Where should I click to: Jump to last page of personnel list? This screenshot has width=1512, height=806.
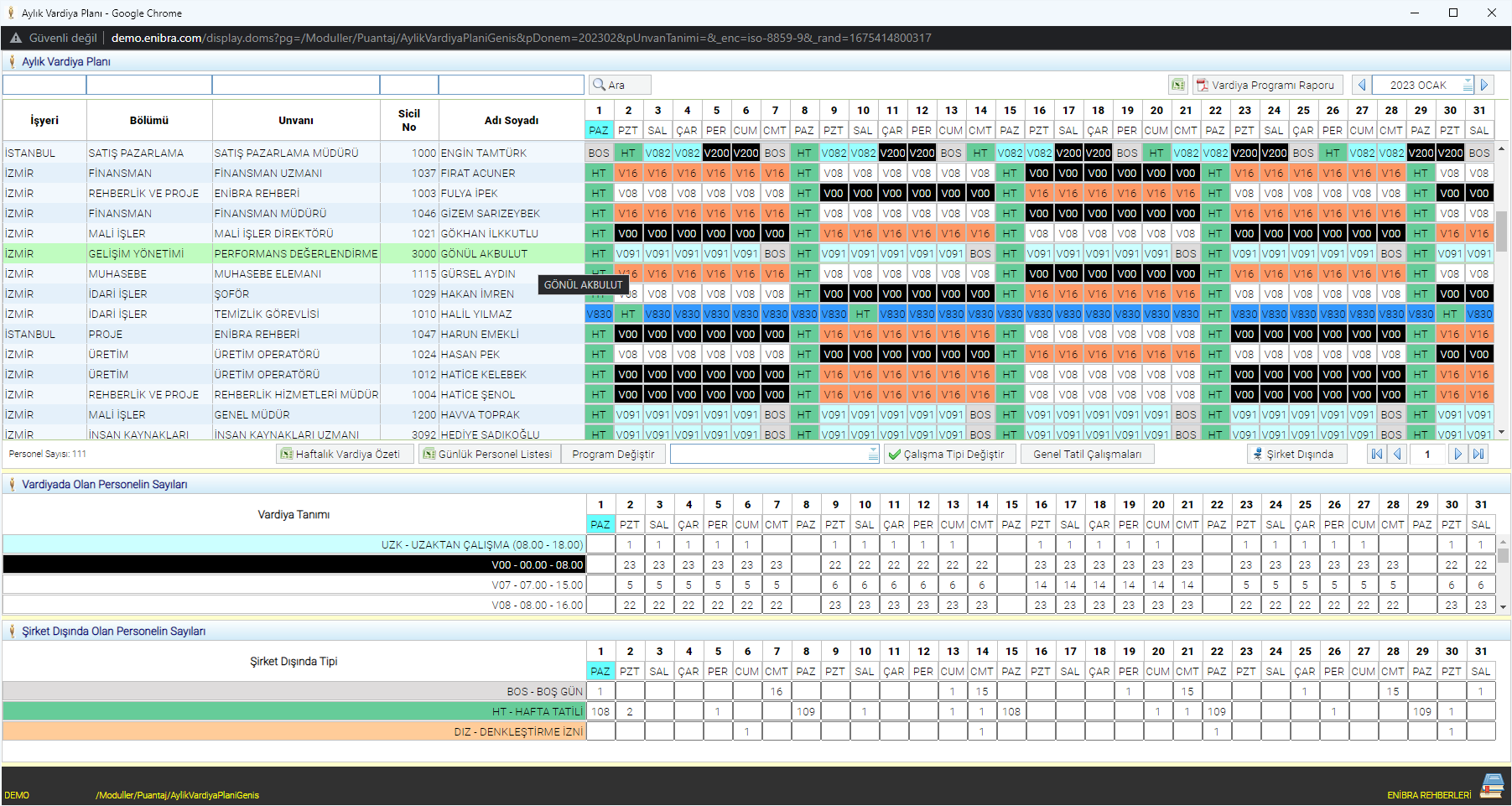pyautogui.click(x=1478, y=454)
